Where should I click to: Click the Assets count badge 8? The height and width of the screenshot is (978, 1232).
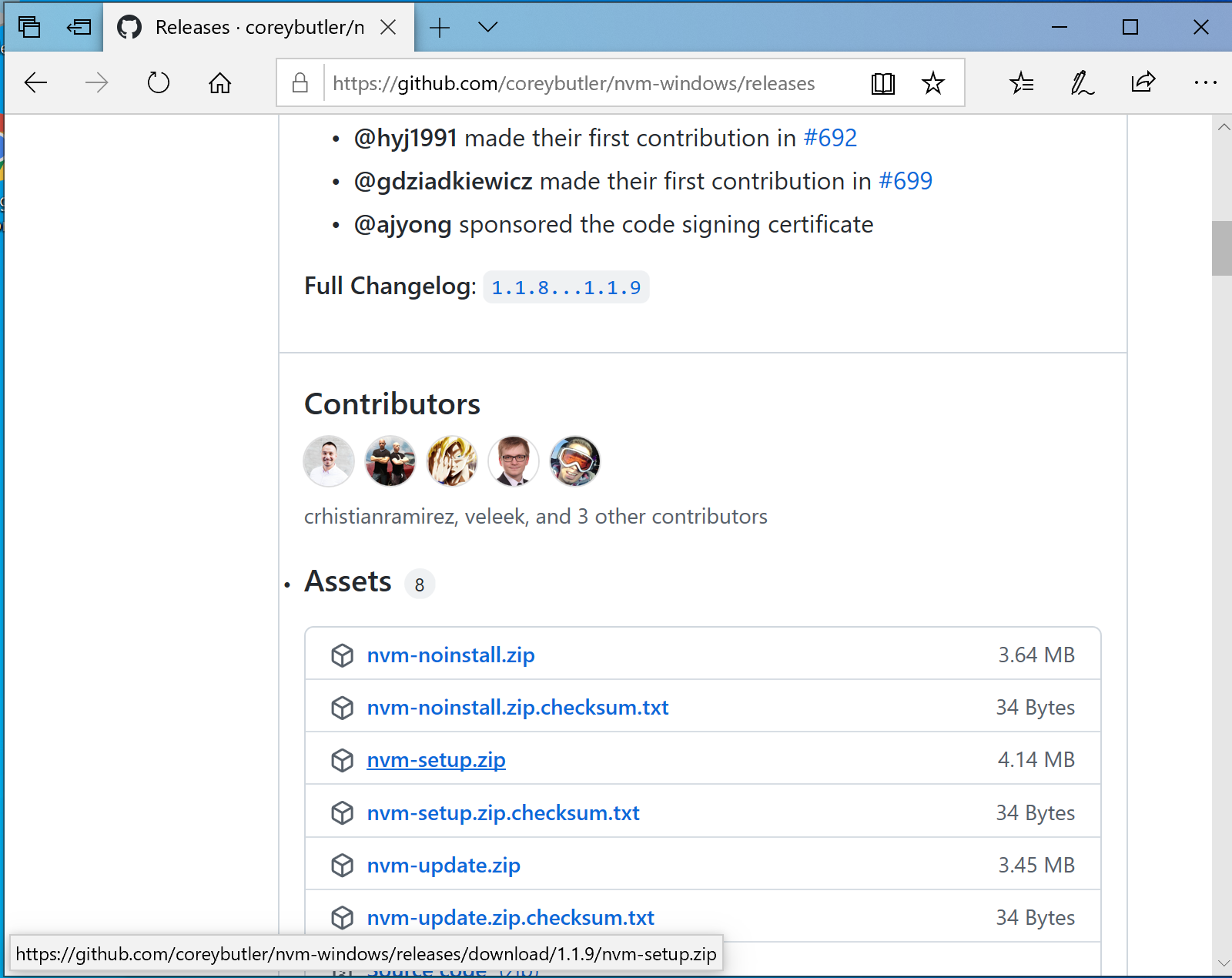(x=420, y=584)
